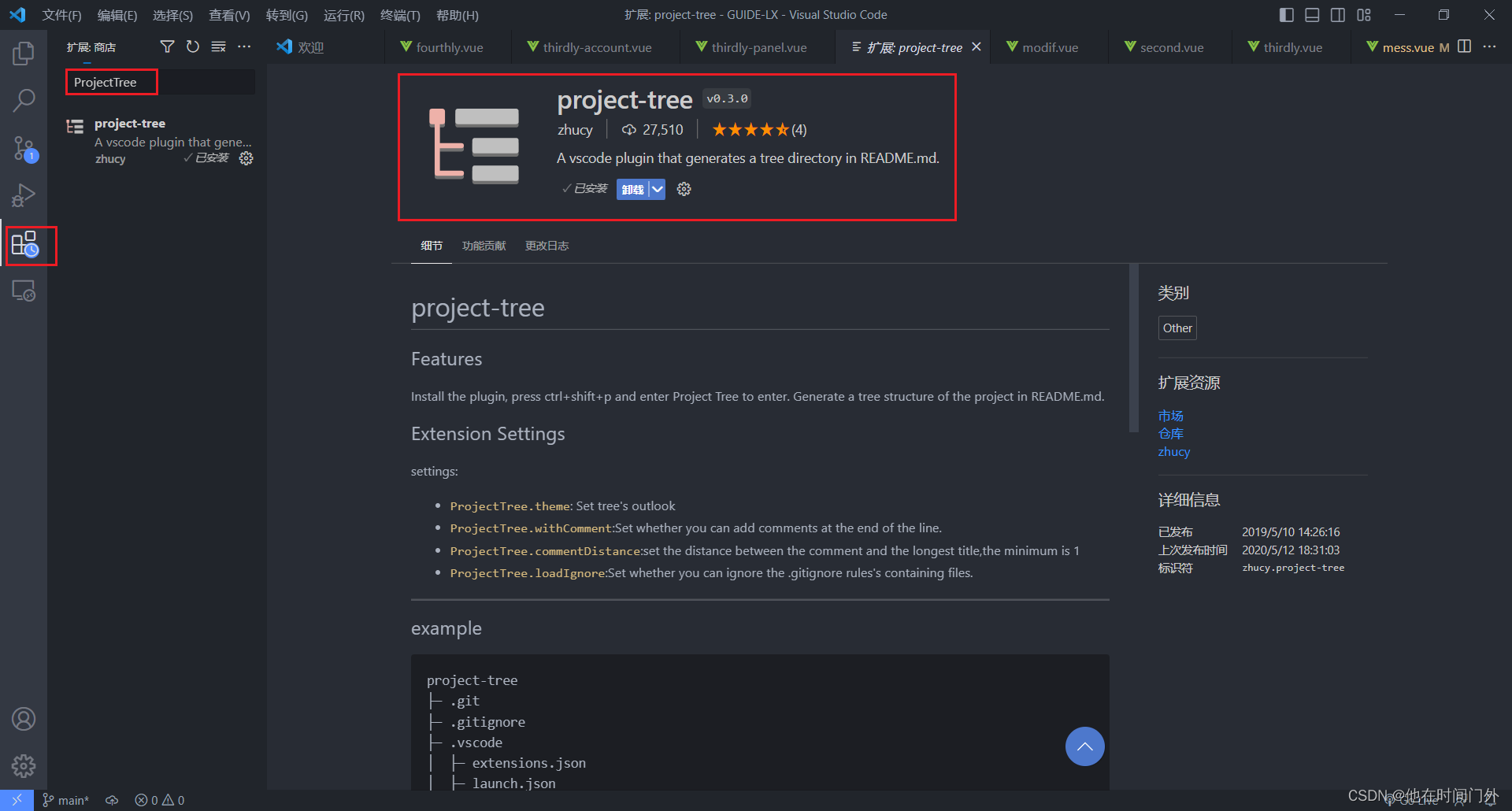1512x811 pixels.
Task: Switch to fourthly.vue tab
Action: click(449, 47)
